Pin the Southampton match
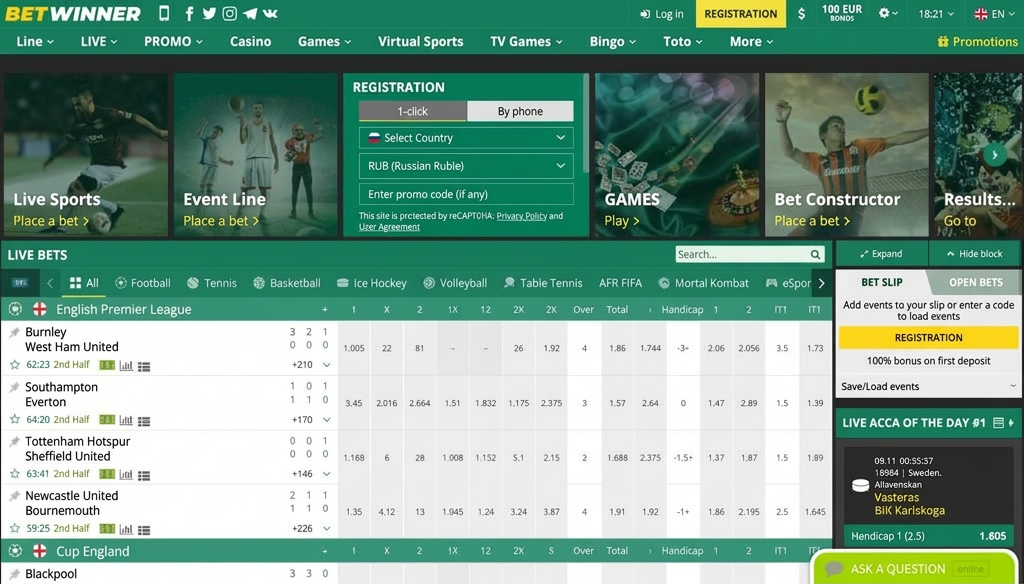 pyautogui.click(x=14, y=388)
